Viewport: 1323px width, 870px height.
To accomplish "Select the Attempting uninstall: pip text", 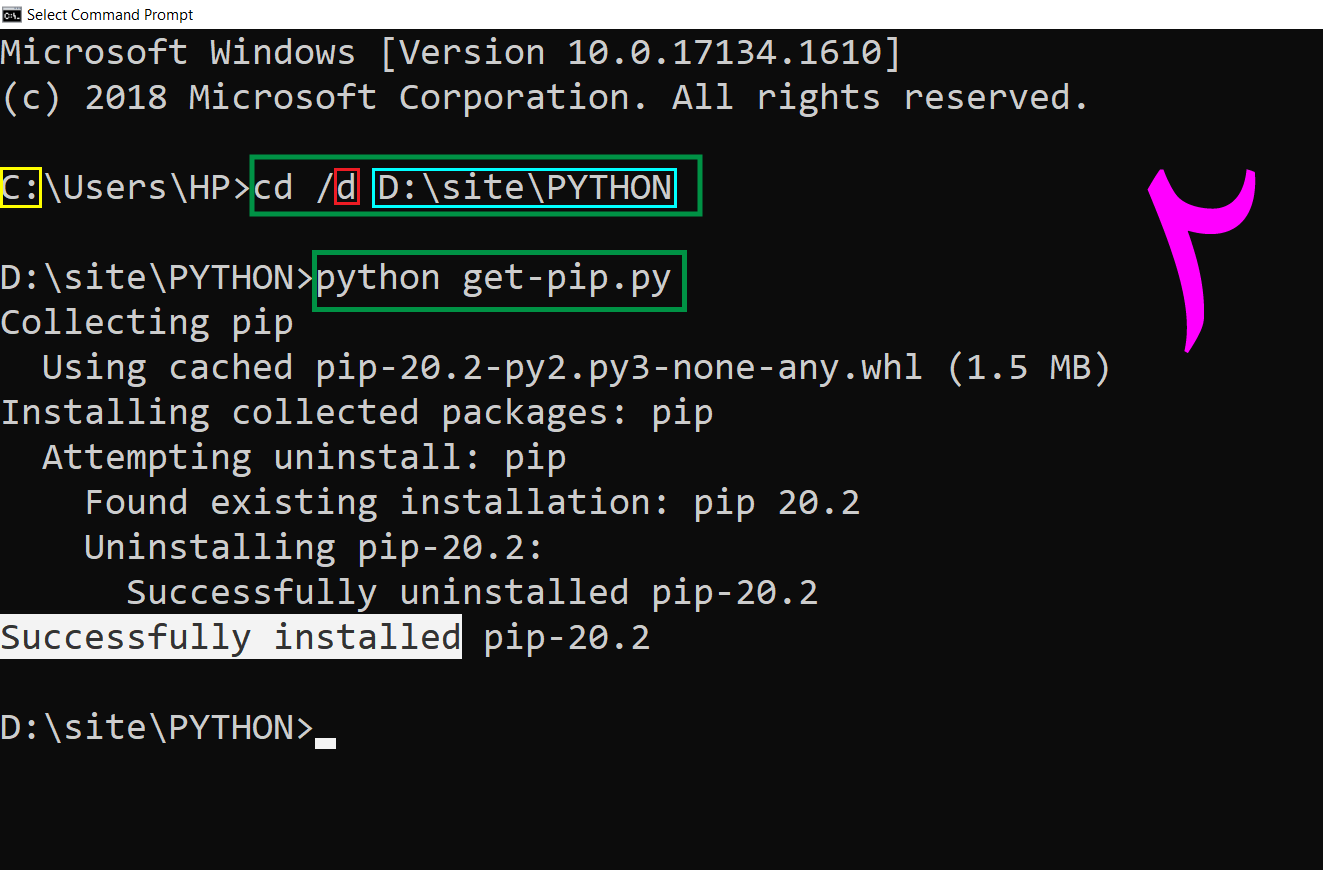I will 303,457.
